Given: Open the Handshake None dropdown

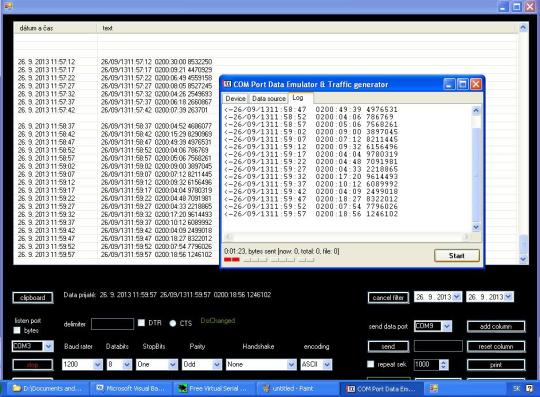Looking at the screenshot, I should [x=291, y=364].
